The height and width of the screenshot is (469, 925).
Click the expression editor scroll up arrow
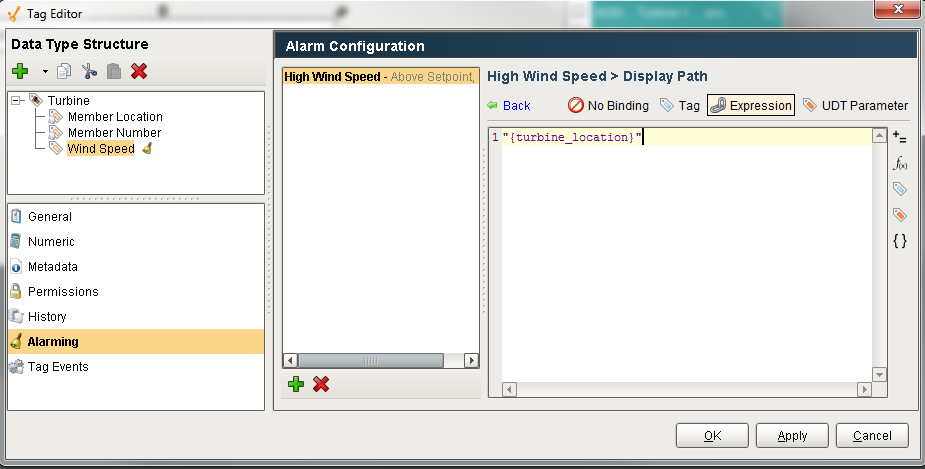point(880,136)
